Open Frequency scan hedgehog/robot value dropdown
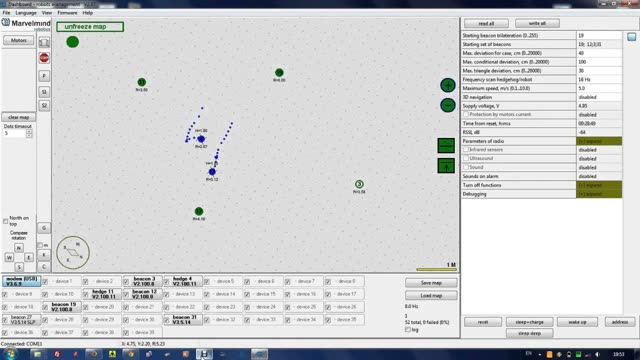The height and width of the screenshot is (360, 640). pos(599,80)
